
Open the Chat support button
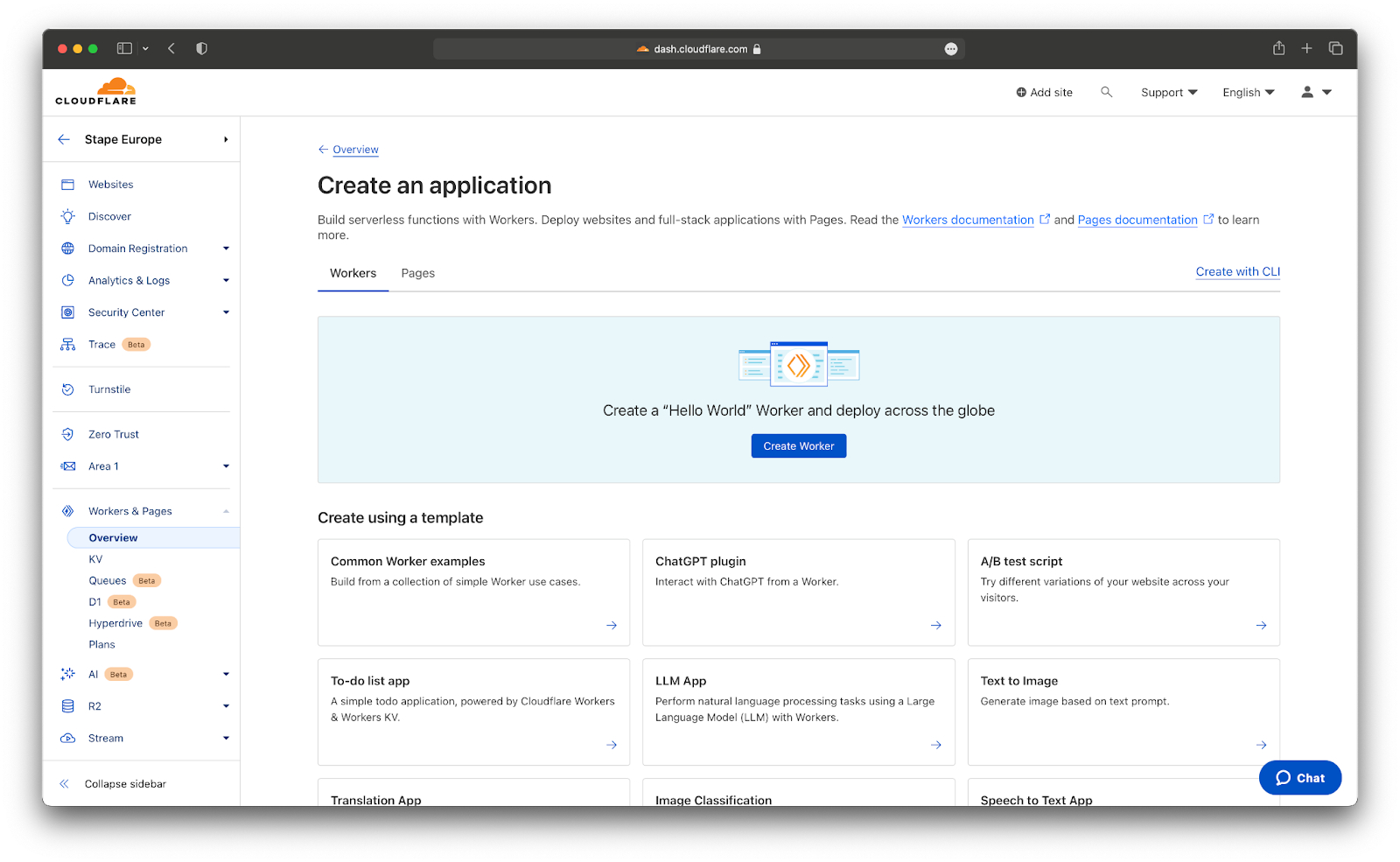(1300, 778)
